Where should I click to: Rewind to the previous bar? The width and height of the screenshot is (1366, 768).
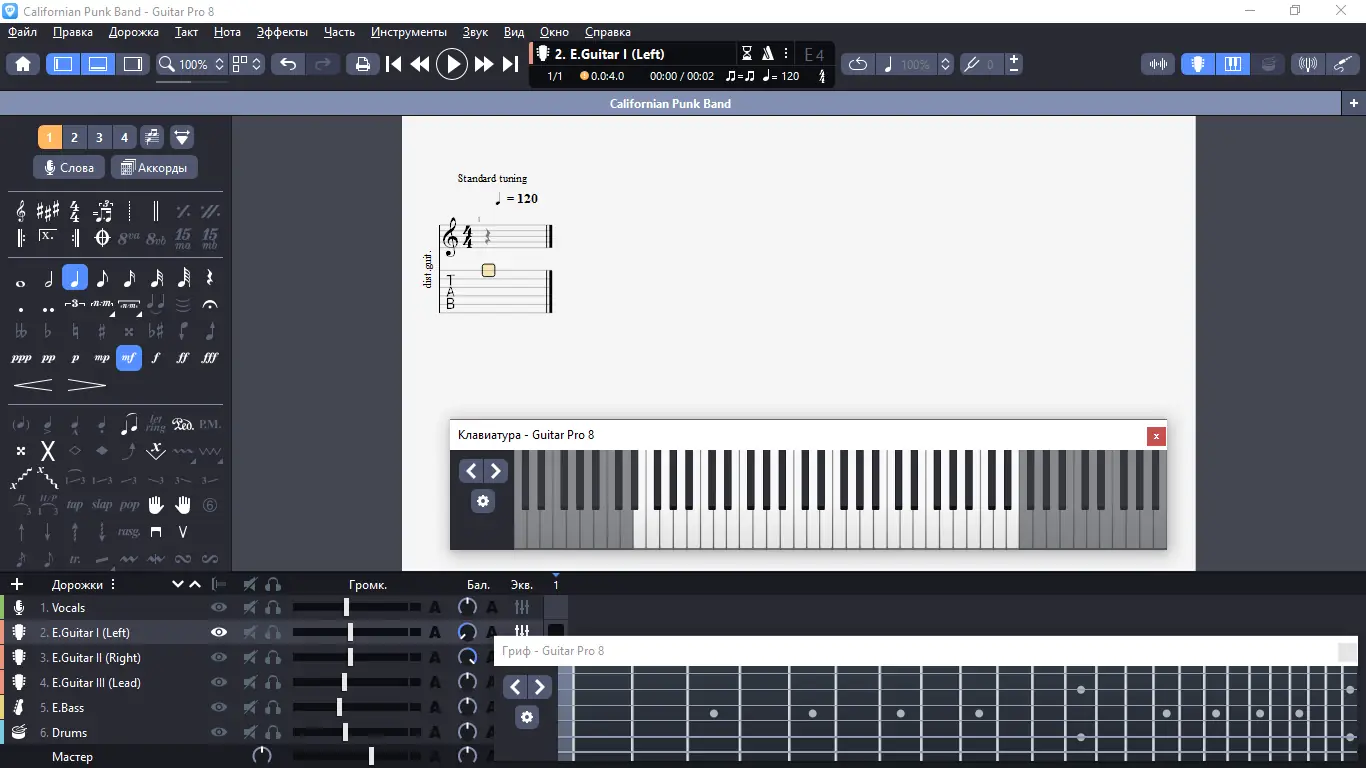pyautogui.click(x=420, y=64)
